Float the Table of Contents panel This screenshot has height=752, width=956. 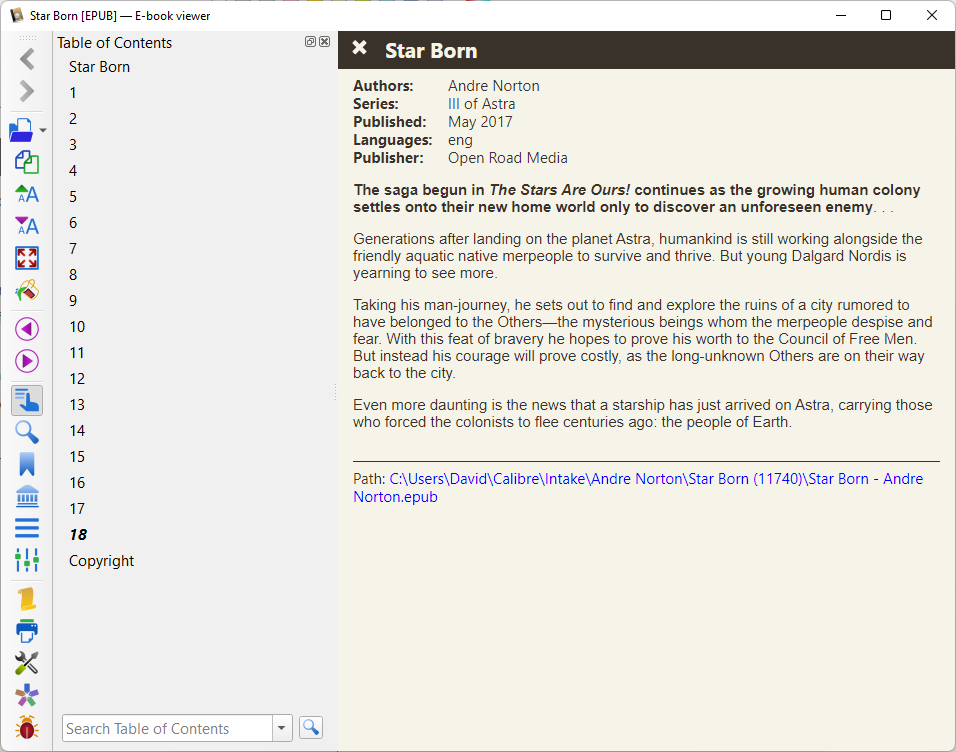click(310, 41)
